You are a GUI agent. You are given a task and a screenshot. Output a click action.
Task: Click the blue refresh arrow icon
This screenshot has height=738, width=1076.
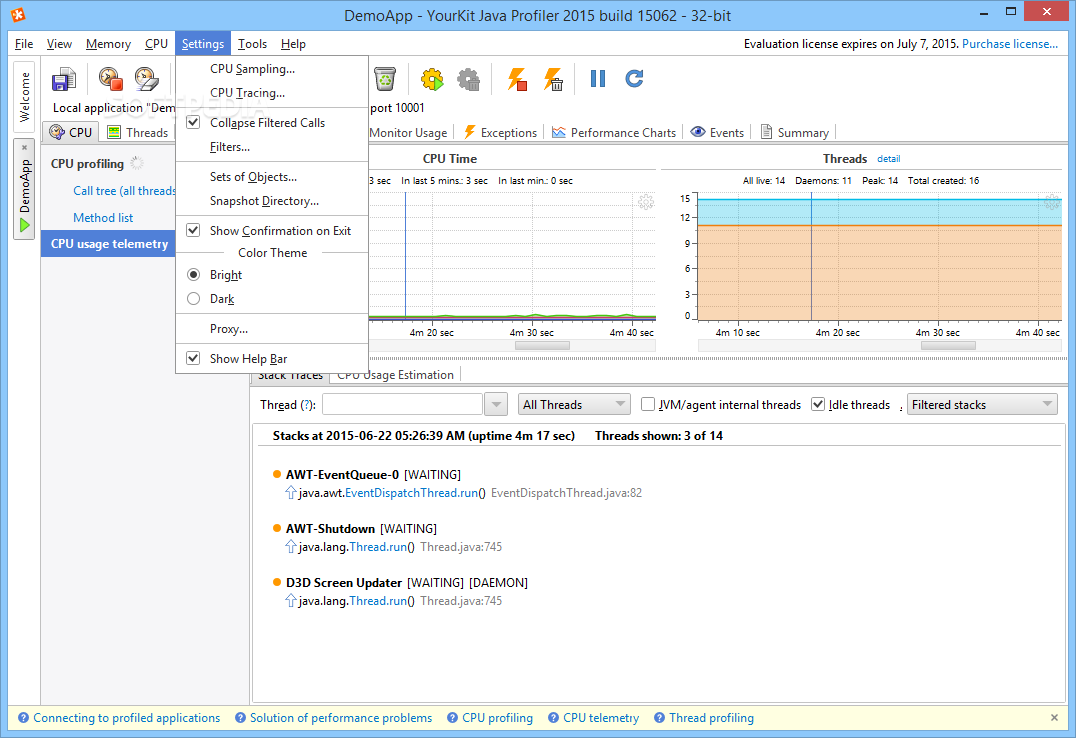coord(634,79)
